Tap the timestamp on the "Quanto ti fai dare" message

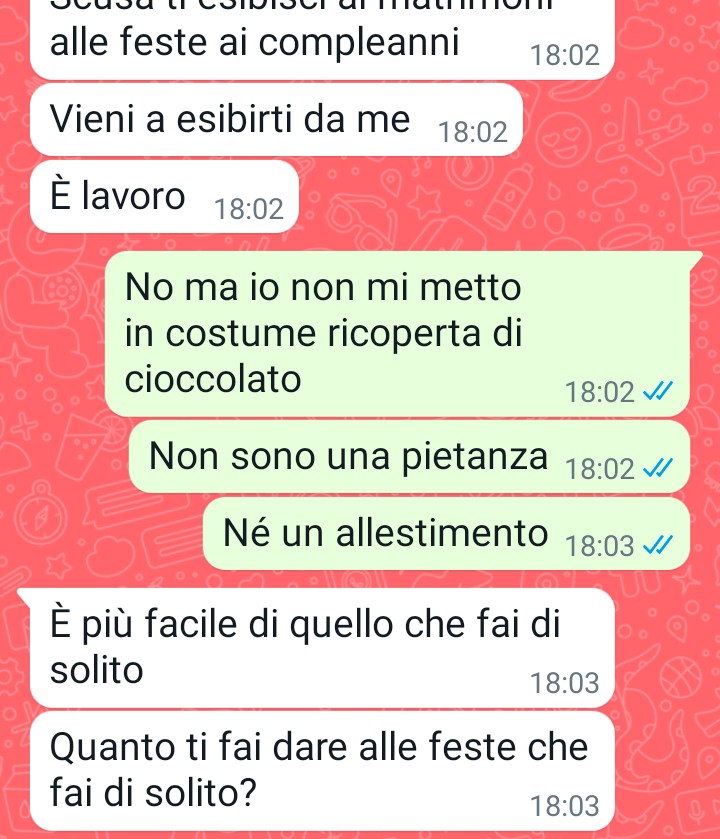point(565,806)
